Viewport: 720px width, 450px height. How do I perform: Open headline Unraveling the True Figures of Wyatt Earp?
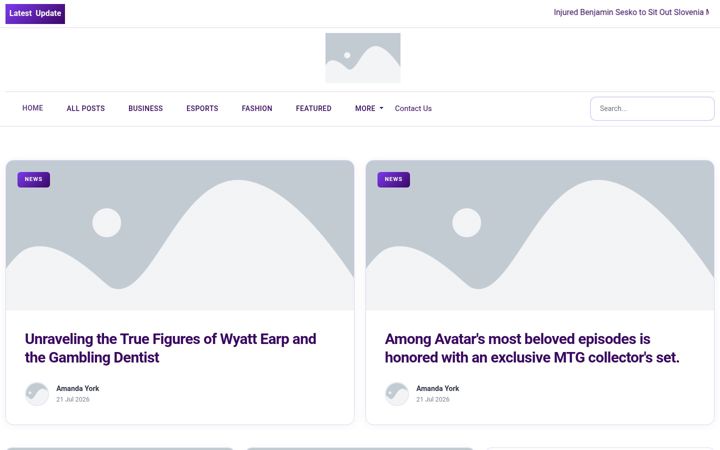coord(170,348)
